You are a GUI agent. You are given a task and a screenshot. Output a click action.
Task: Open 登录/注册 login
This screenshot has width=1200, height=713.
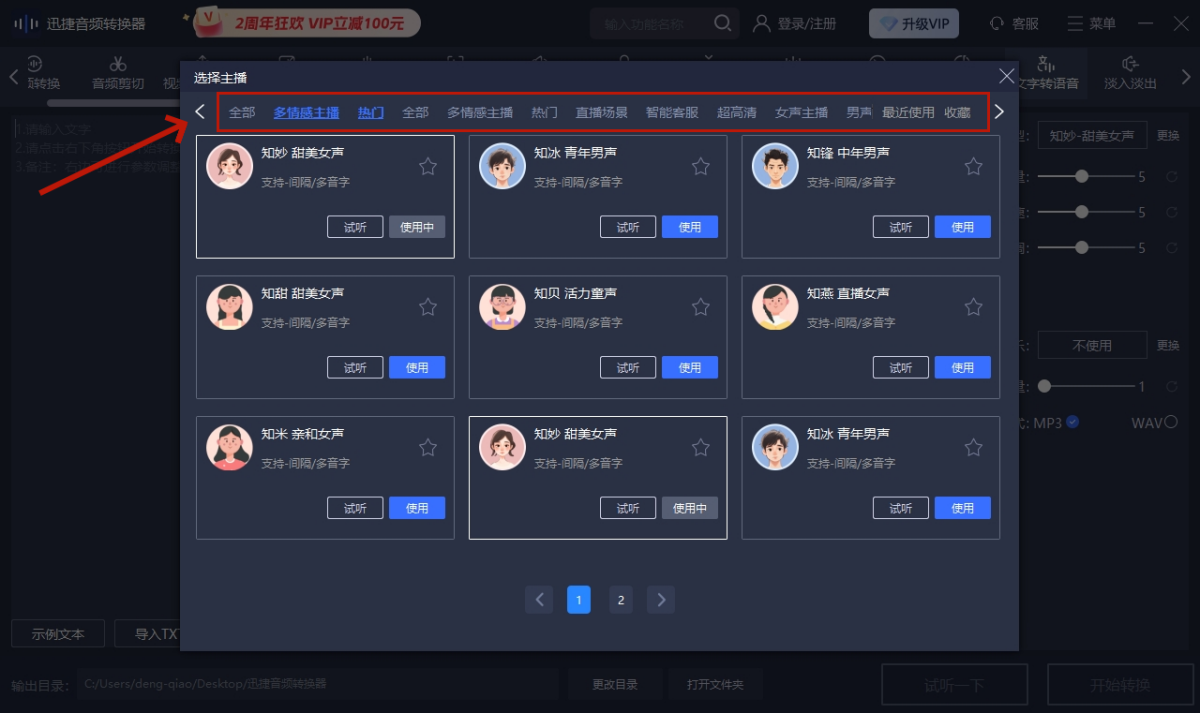click(795, 23)
